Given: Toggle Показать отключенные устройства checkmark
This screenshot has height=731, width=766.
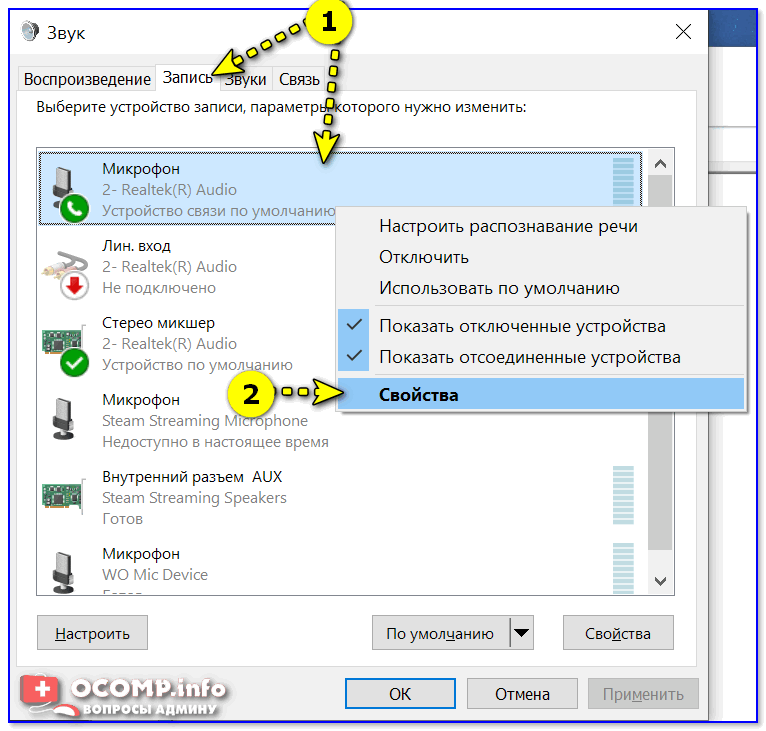Looking at the screenshot, I should [x=354, y=325].
